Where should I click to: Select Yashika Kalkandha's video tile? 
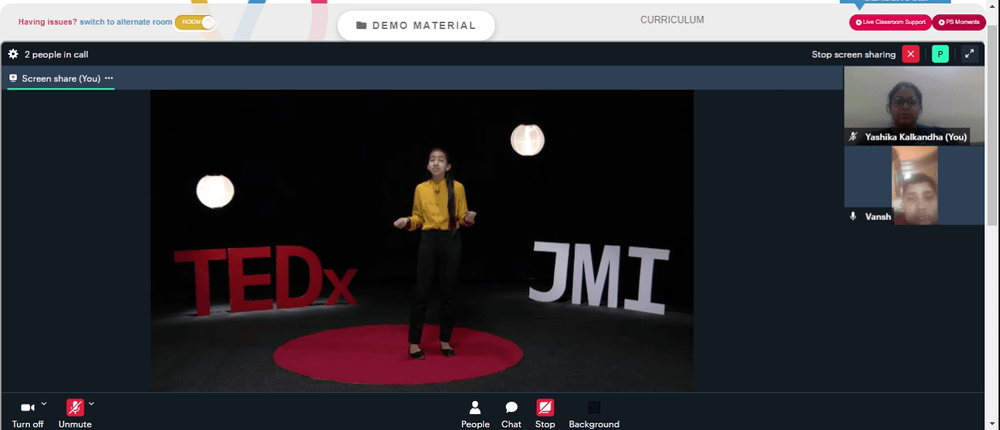click(x=914, y=106)
